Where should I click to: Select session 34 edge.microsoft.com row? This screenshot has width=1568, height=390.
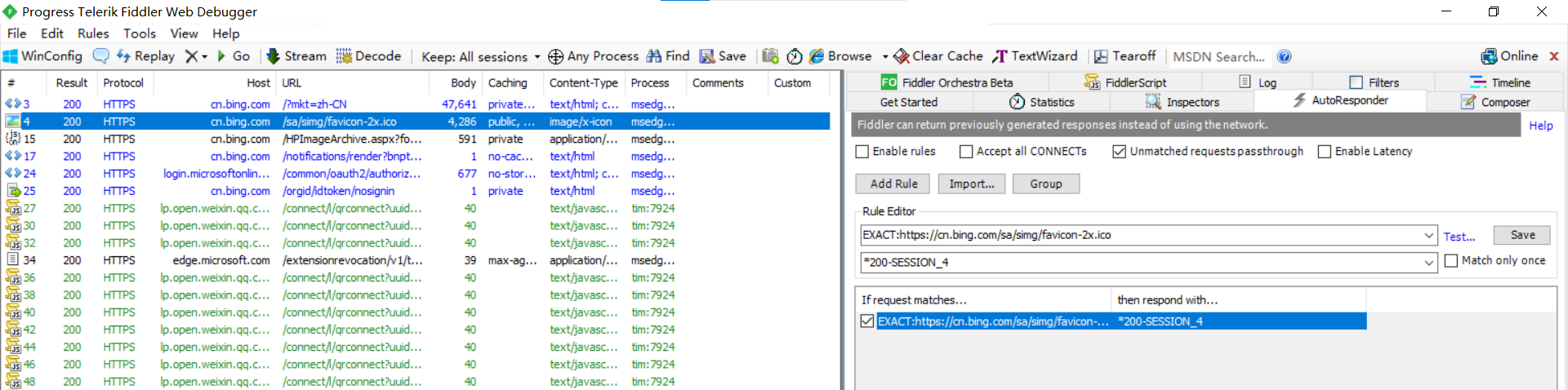(x=416, y=260)
